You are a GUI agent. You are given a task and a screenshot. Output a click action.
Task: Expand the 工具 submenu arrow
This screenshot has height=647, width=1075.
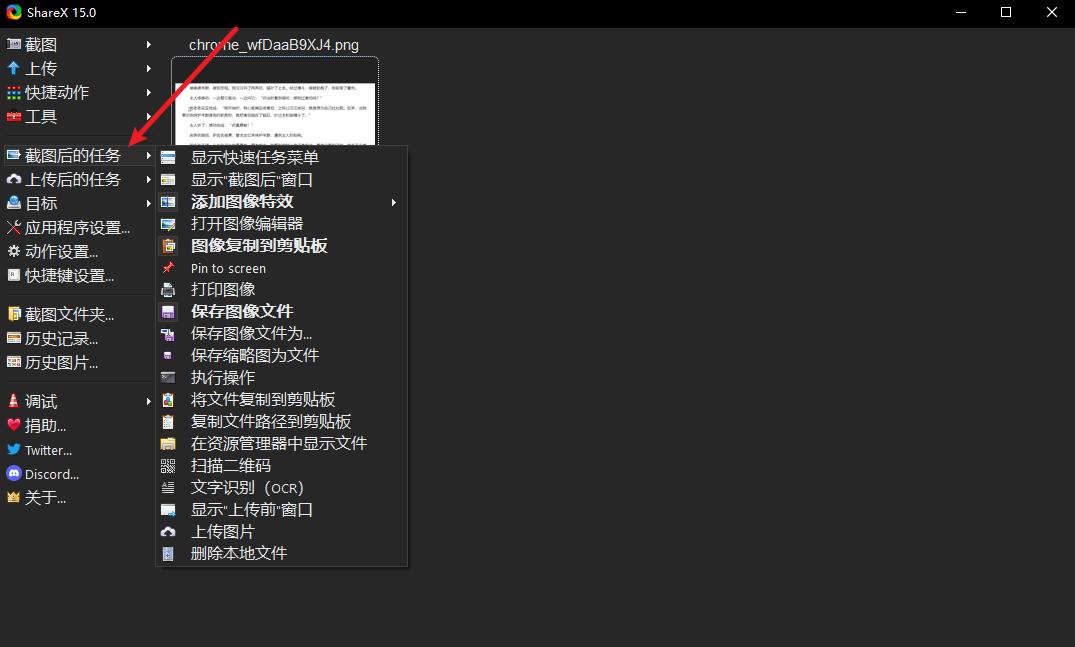click(x=148, y=117)
